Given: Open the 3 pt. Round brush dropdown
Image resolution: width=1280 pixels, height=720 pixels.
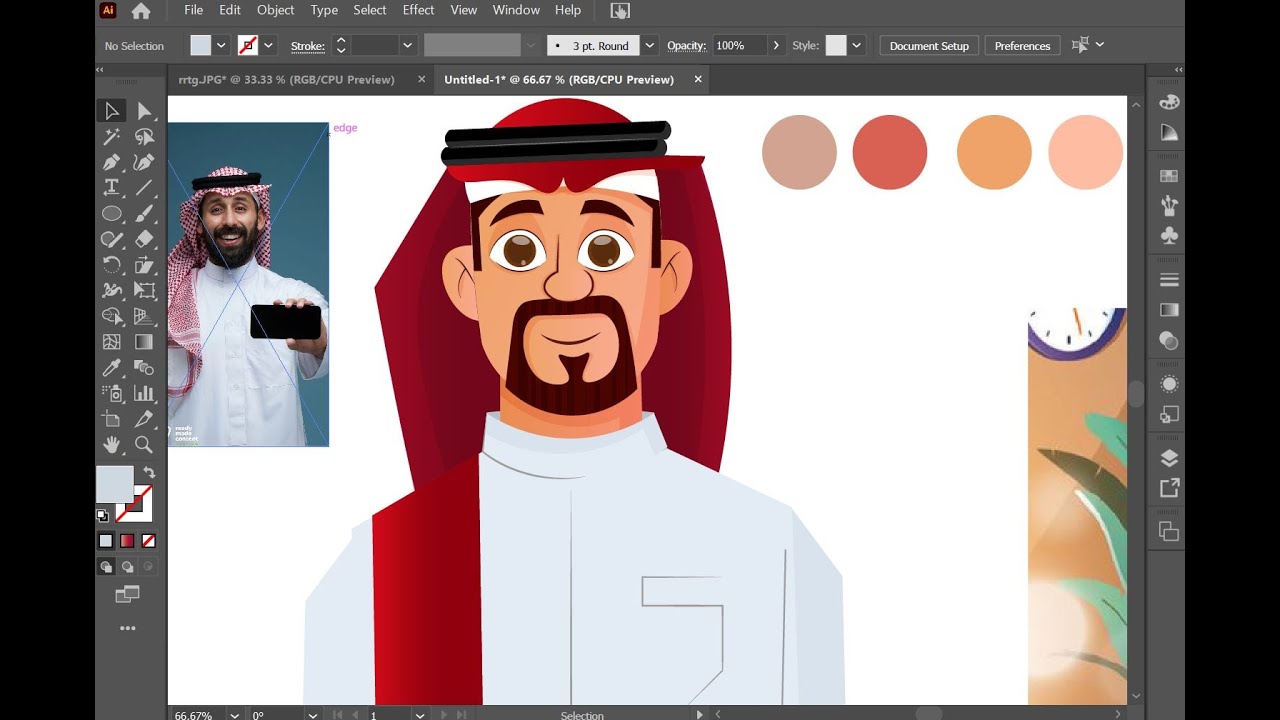Looking at the screenshot, I should point(650,46).
